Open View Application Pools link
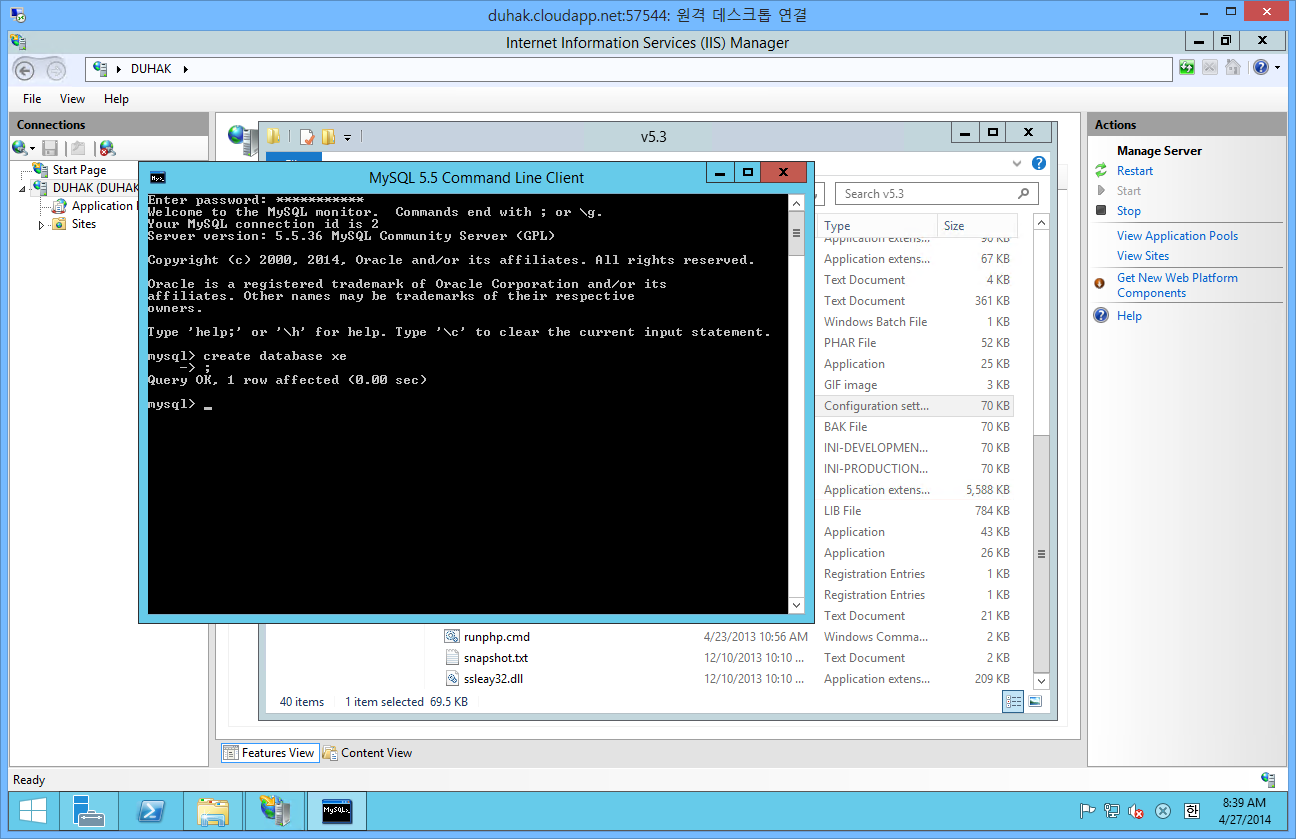Viewport: 1296px width, 839px height. [x=1177, y=236]
